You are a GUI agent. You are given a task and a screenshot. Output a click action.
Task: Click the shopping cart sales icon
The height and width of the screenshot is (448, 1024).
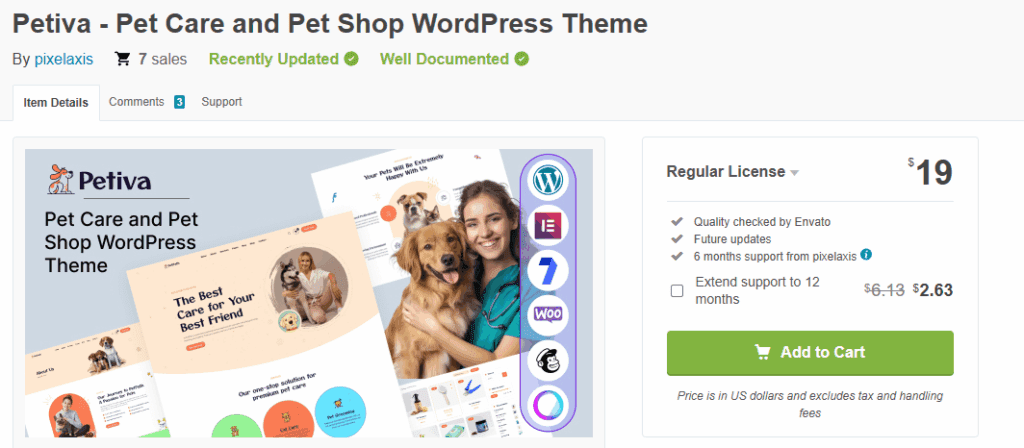coord(122,59)
